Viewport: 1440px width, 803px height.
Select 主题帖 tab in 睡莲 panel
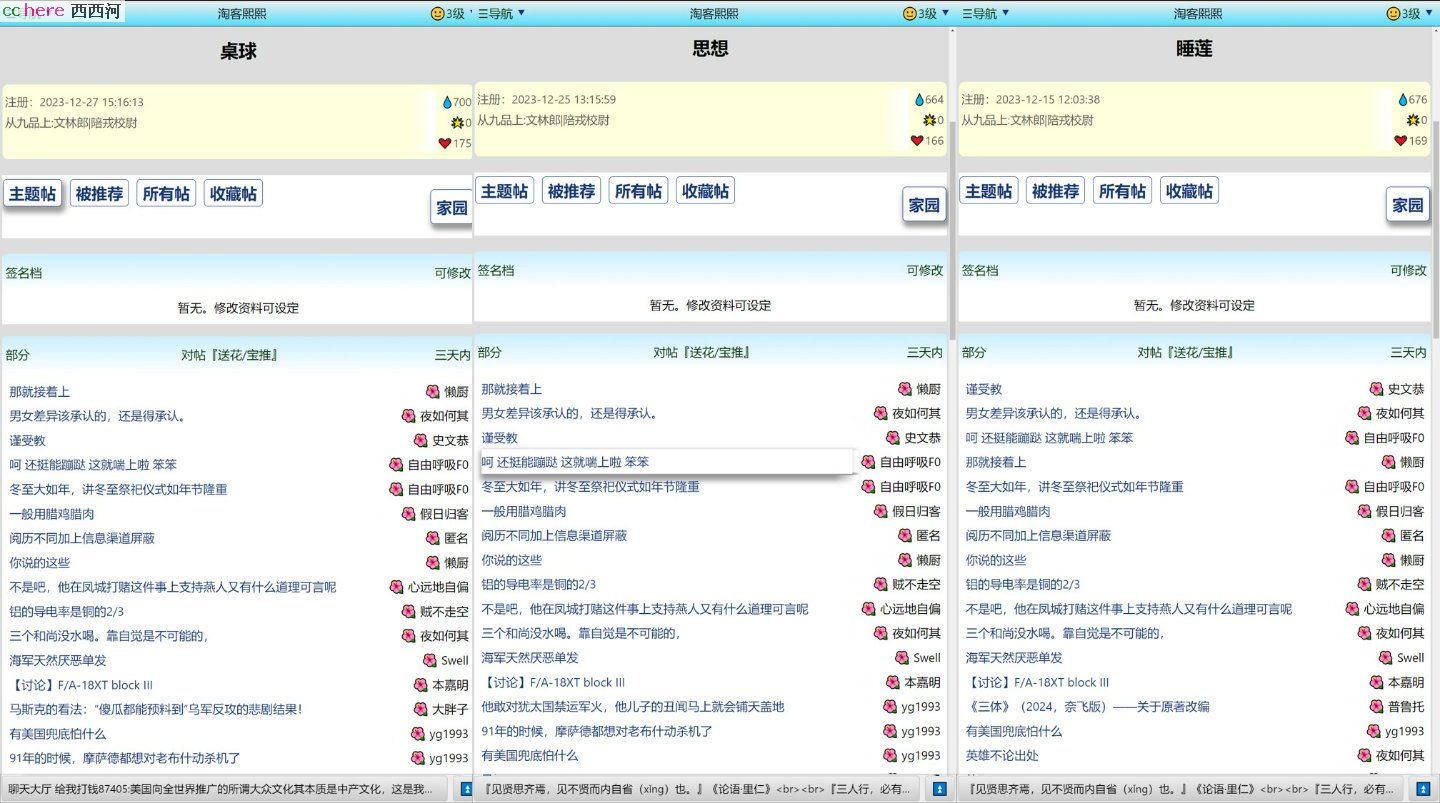tap(989, 191)
